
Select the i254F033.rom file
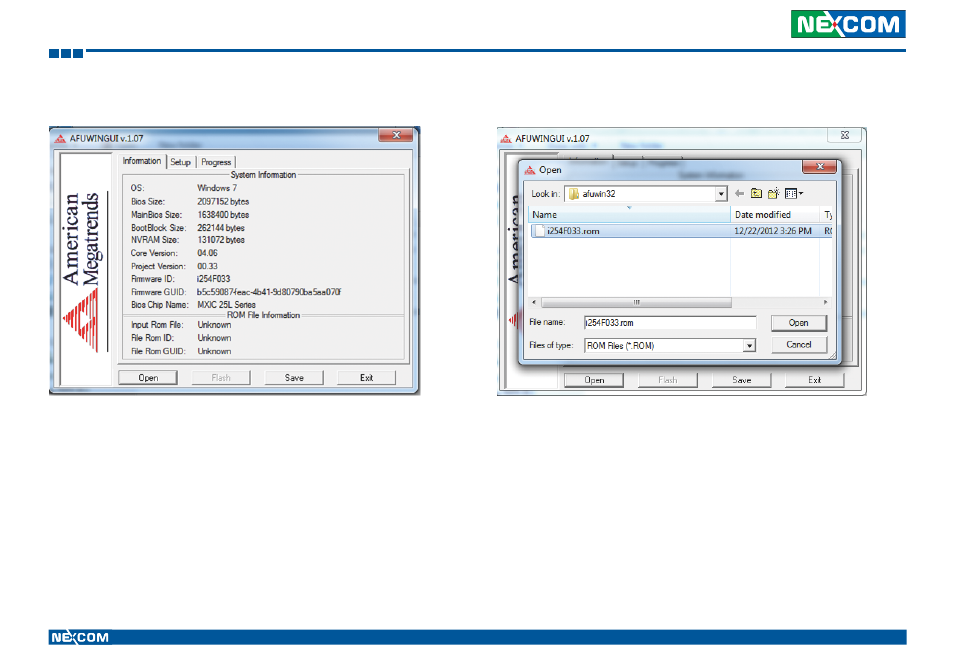pos(680,231)
